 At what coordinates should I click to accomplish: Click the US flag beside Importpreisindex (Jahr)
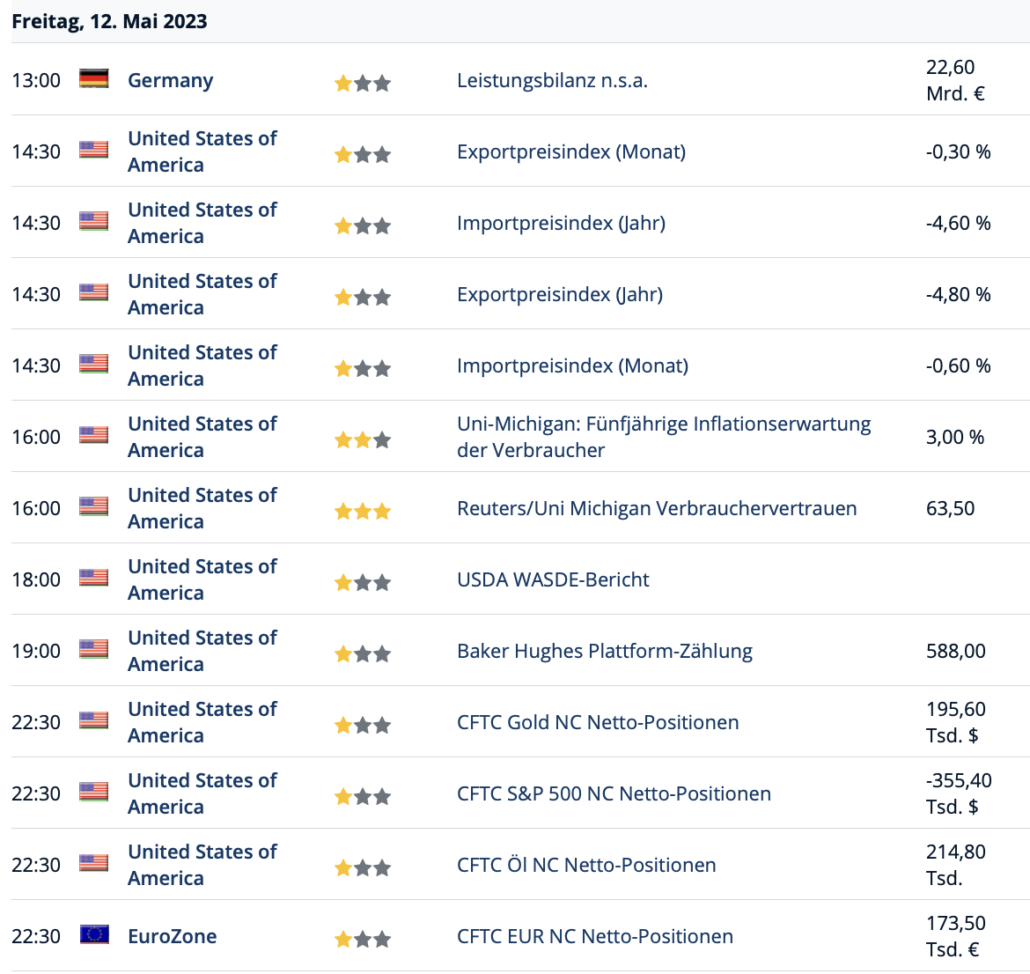click(x=94, y=221)
